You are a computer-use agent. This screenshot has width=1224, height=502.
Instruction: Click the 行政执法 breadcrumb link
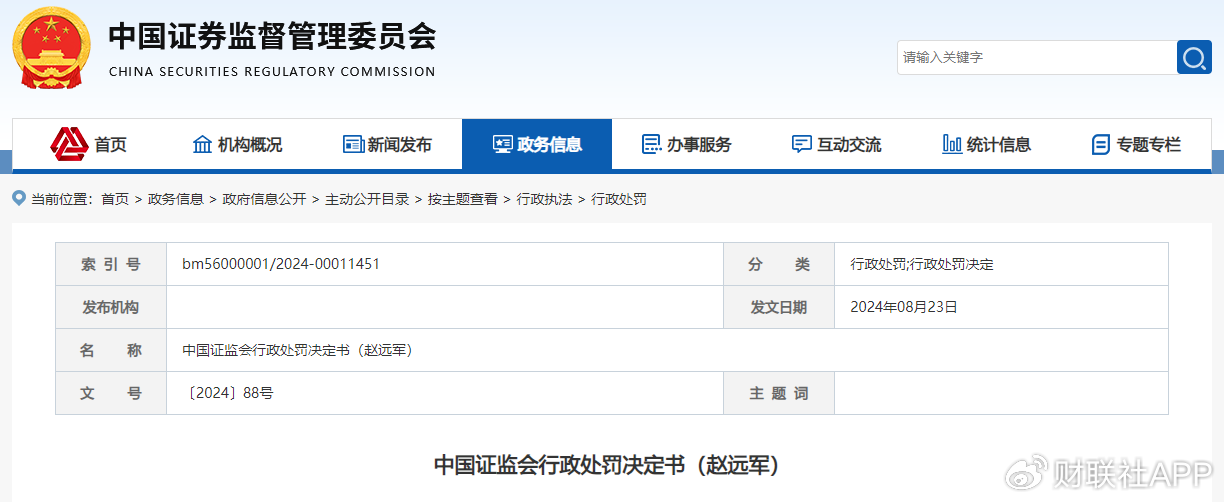pos(544,199)
